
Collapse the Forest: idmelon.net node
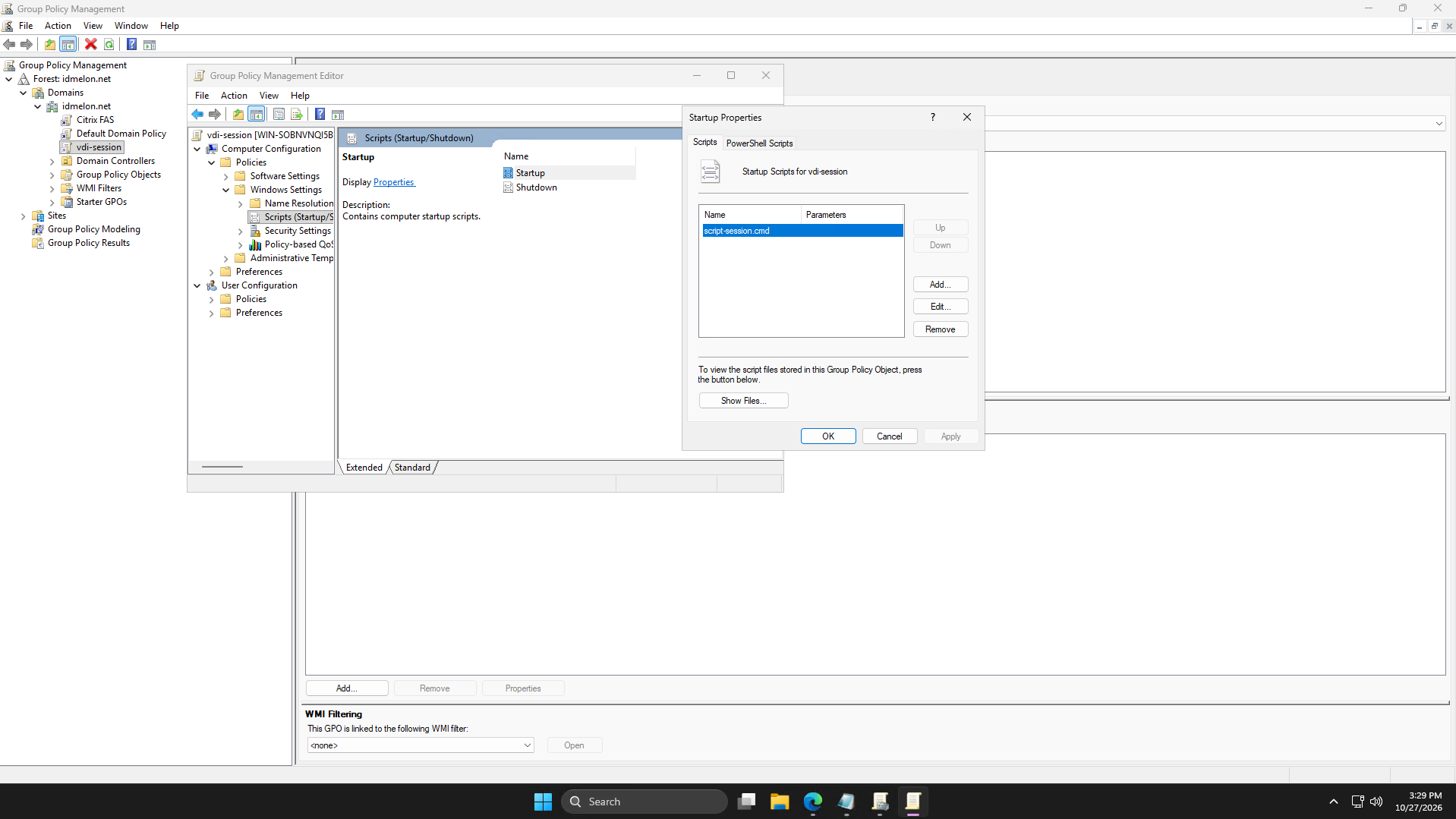(9, 79)
